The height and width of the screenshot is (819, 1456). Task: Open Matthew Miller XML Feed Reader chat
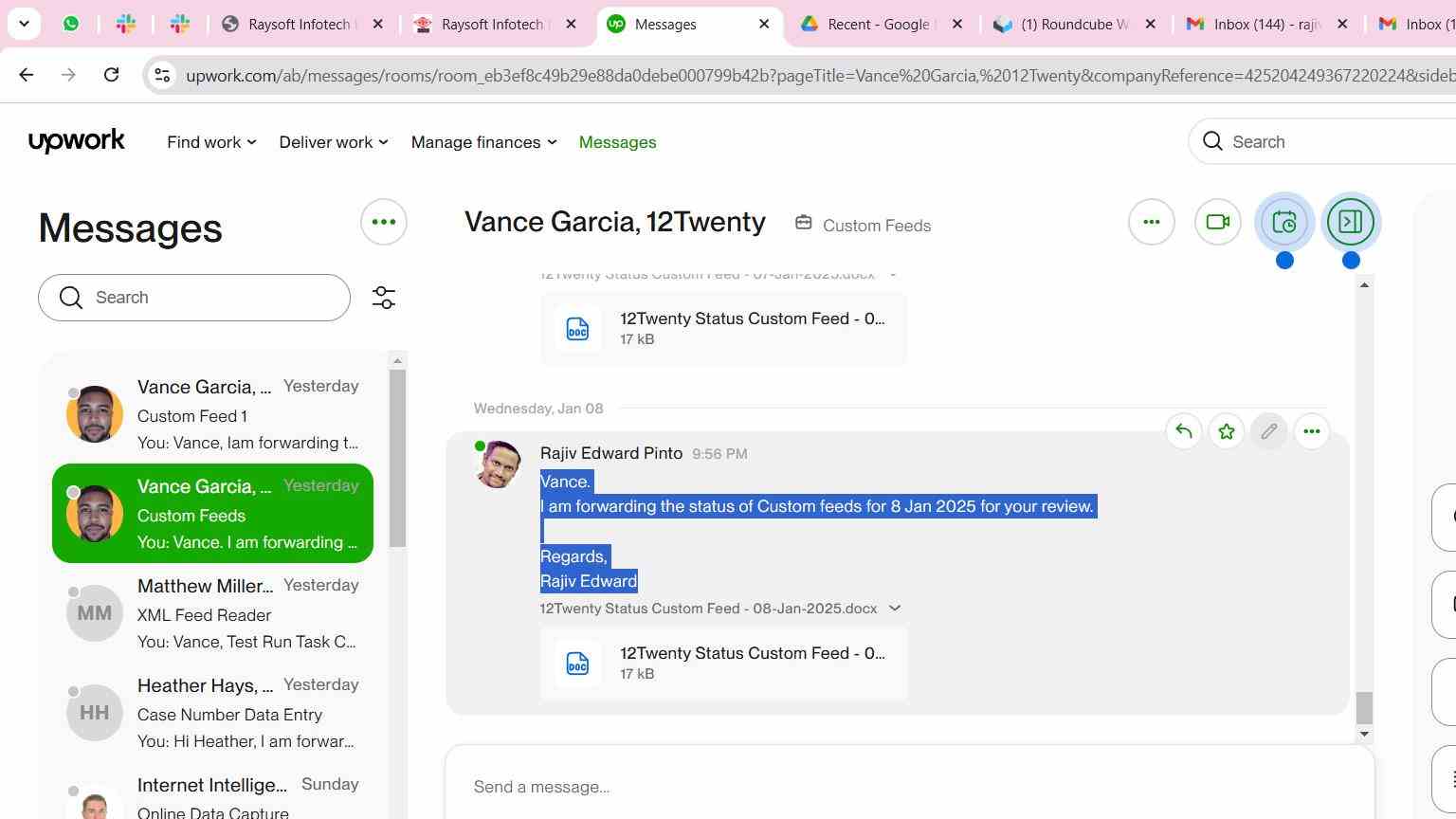[x=212, y=613]
